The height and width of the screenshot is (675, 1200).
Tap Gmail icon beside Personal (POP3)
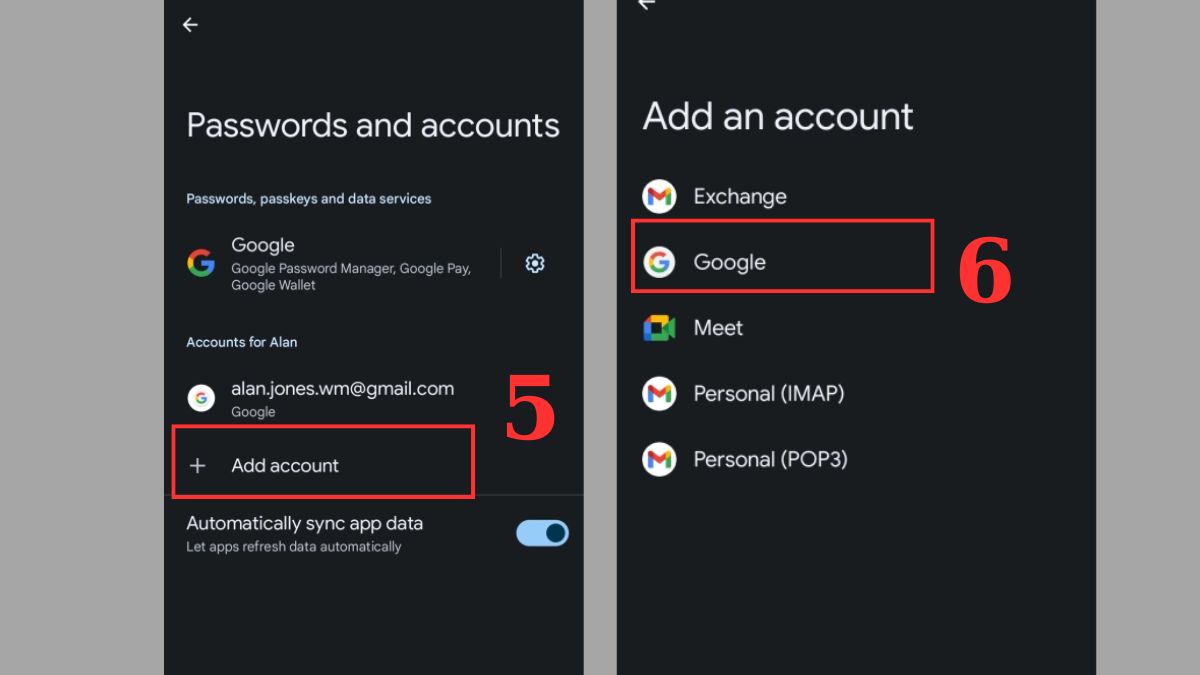(659, 460)
